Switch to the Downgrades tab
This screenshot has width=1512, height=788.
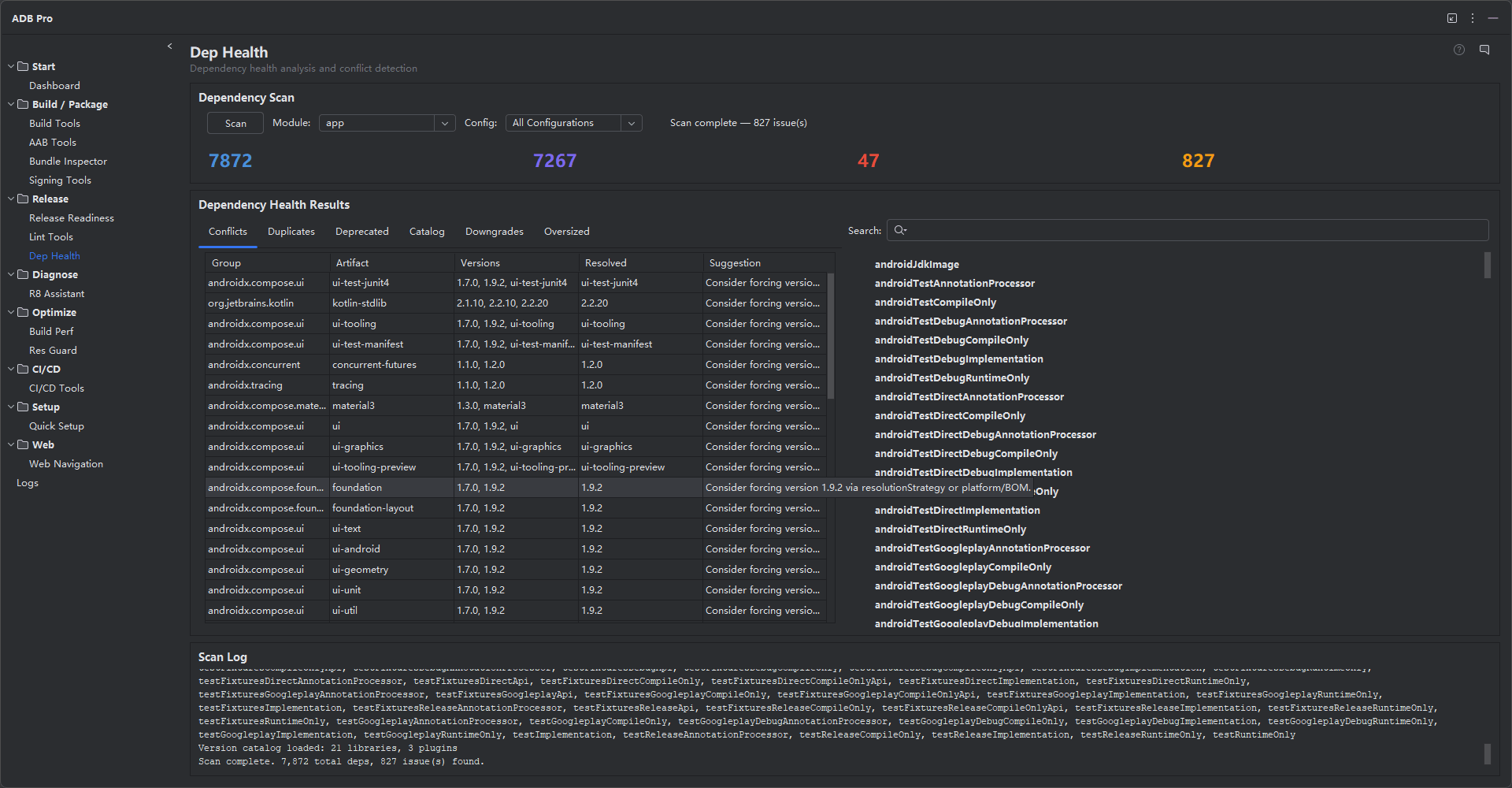click(495, 232)
